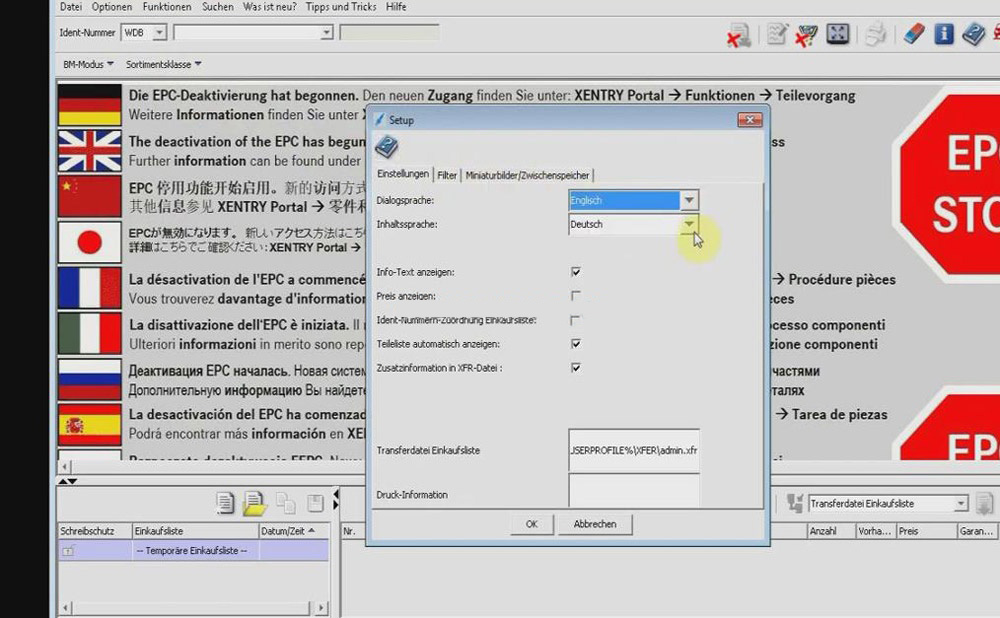This screenshot has height=618, width=1000.
Task: Click the open shopping list folder icon
Action: [254, 503]
